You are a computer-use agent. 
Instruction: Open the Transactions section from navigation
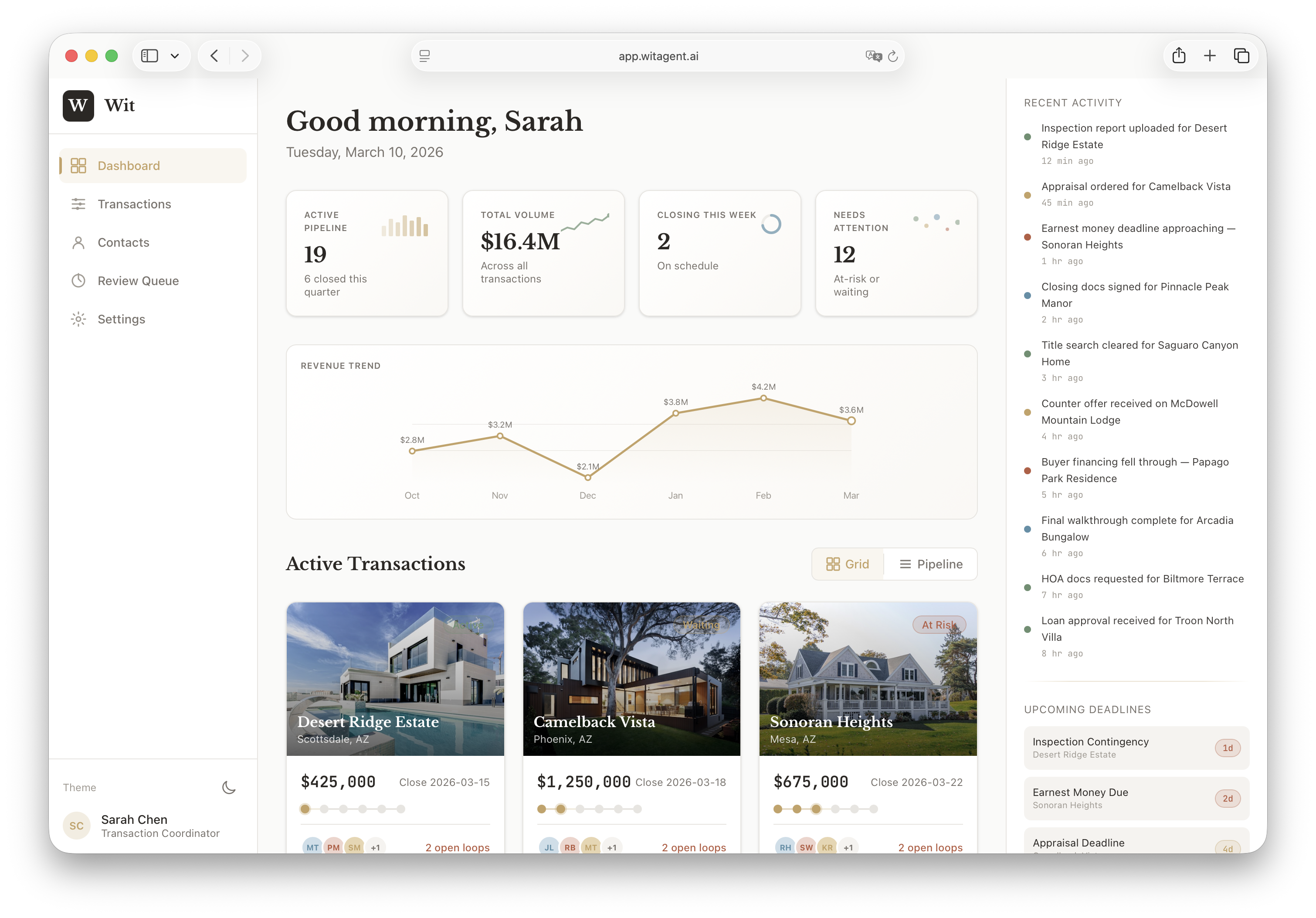click(133, 204)
